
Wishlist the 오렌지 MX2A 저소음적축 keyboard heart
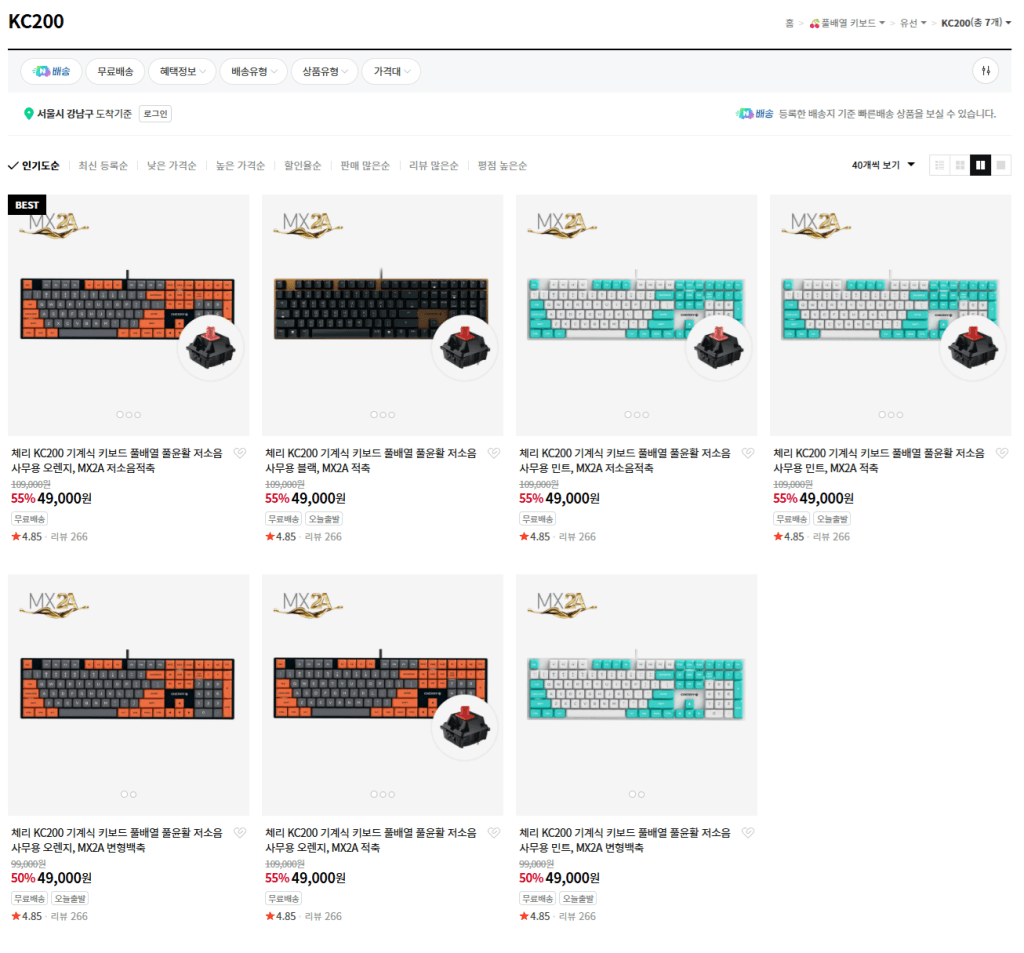pyautogui.click(x=240, y=453)
